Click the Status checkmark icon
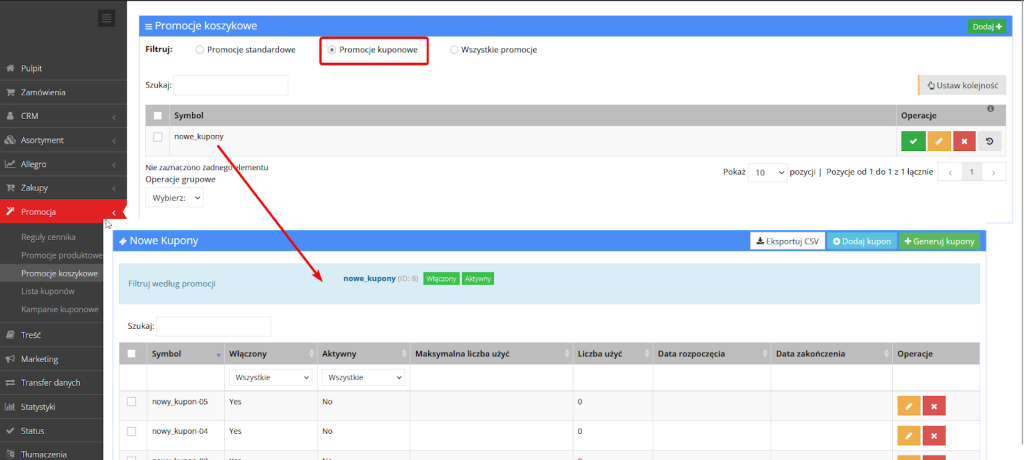1024x460 pixels. pos(10,431)
